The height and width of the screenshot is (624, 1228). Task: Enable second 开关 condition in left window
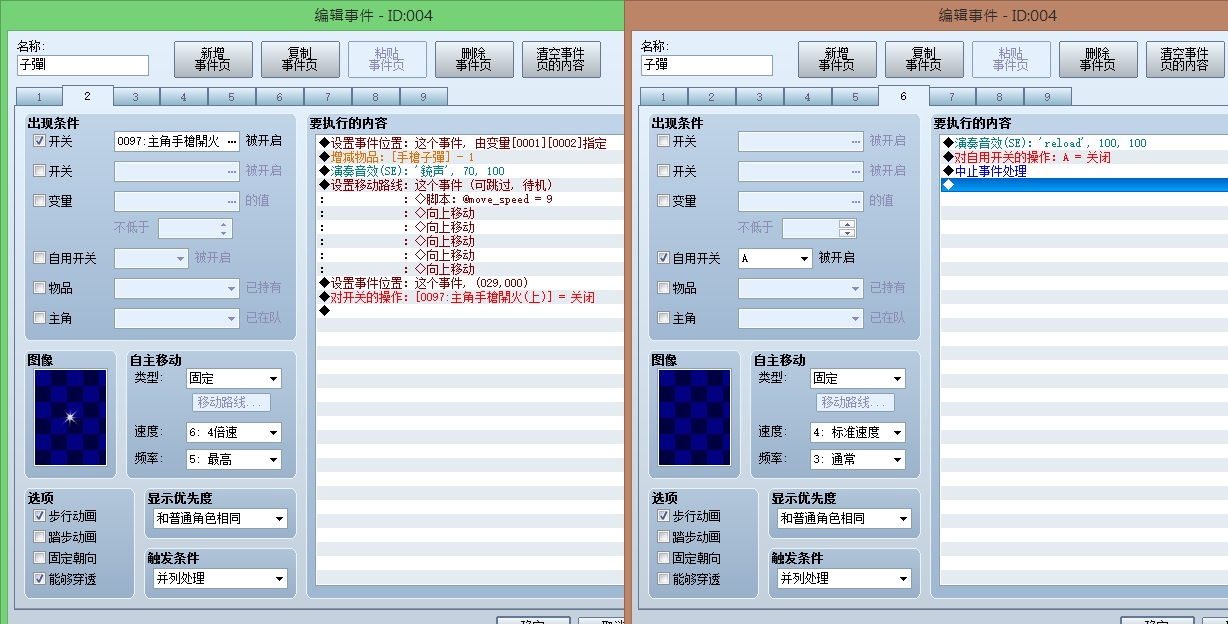[40, 171]
